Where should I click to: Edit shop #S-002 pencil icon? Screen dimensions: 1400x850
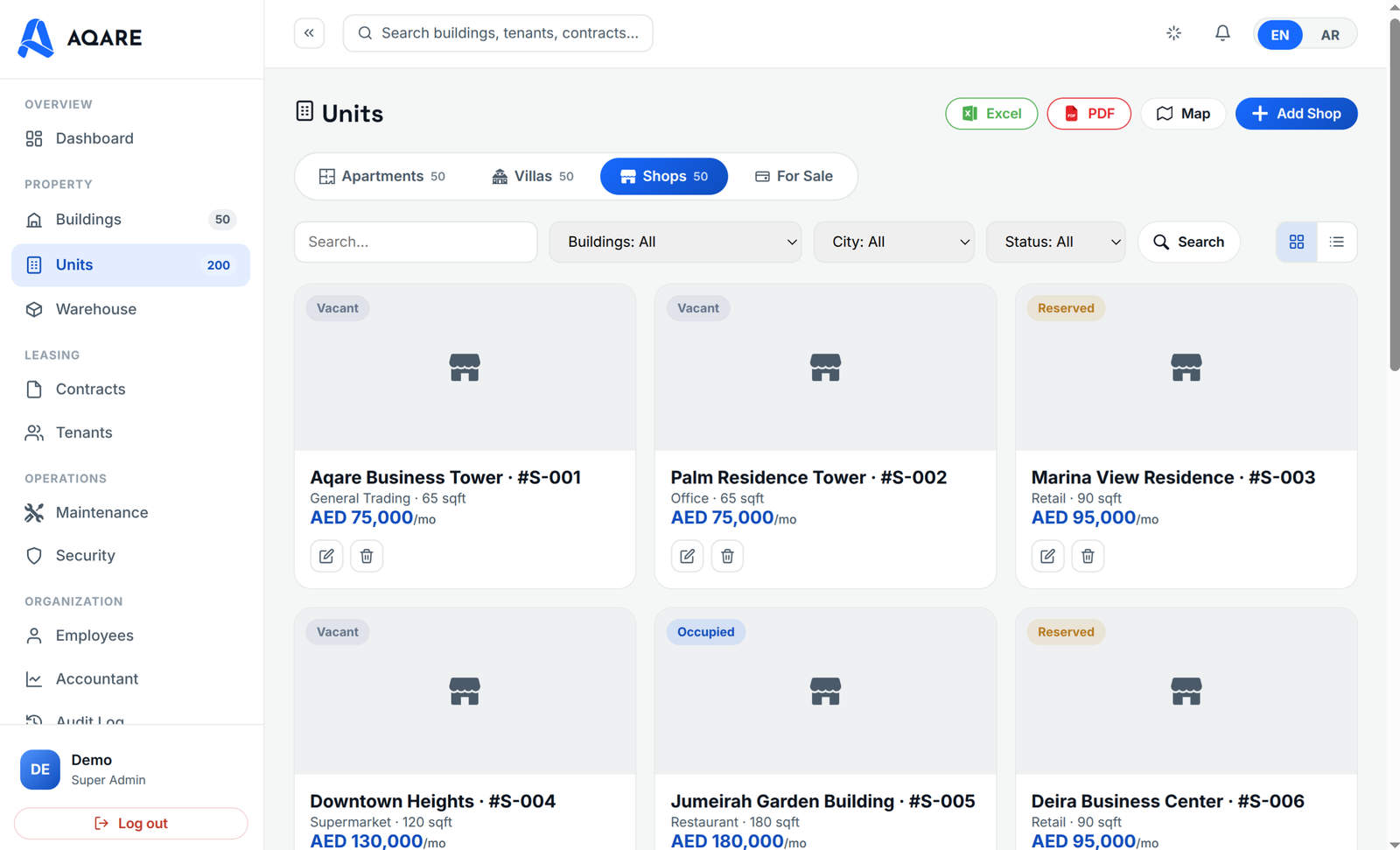pos(687,556)
